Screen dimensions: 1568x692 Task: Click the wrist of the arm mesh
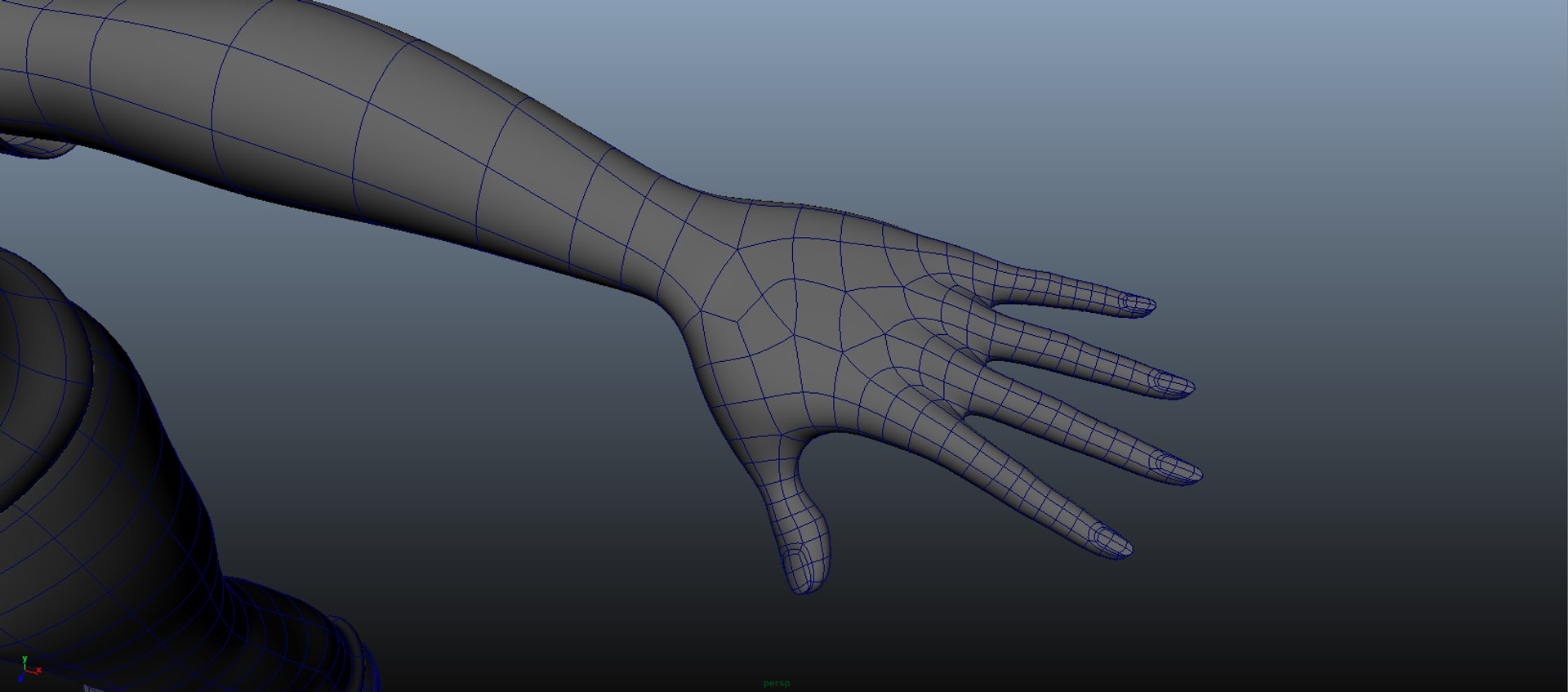point(661,237)
